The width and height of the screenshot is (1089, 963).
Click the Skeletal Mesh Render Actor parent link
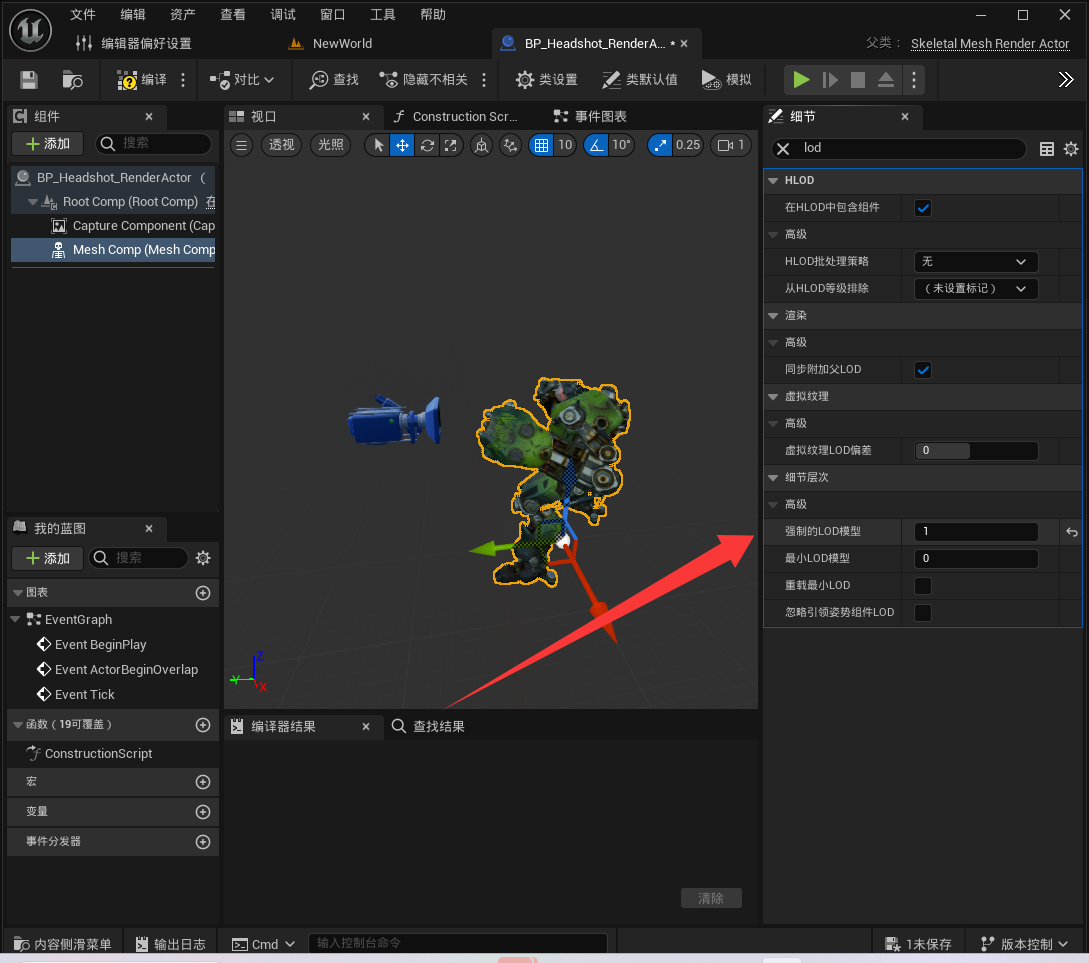pos(990,44)
